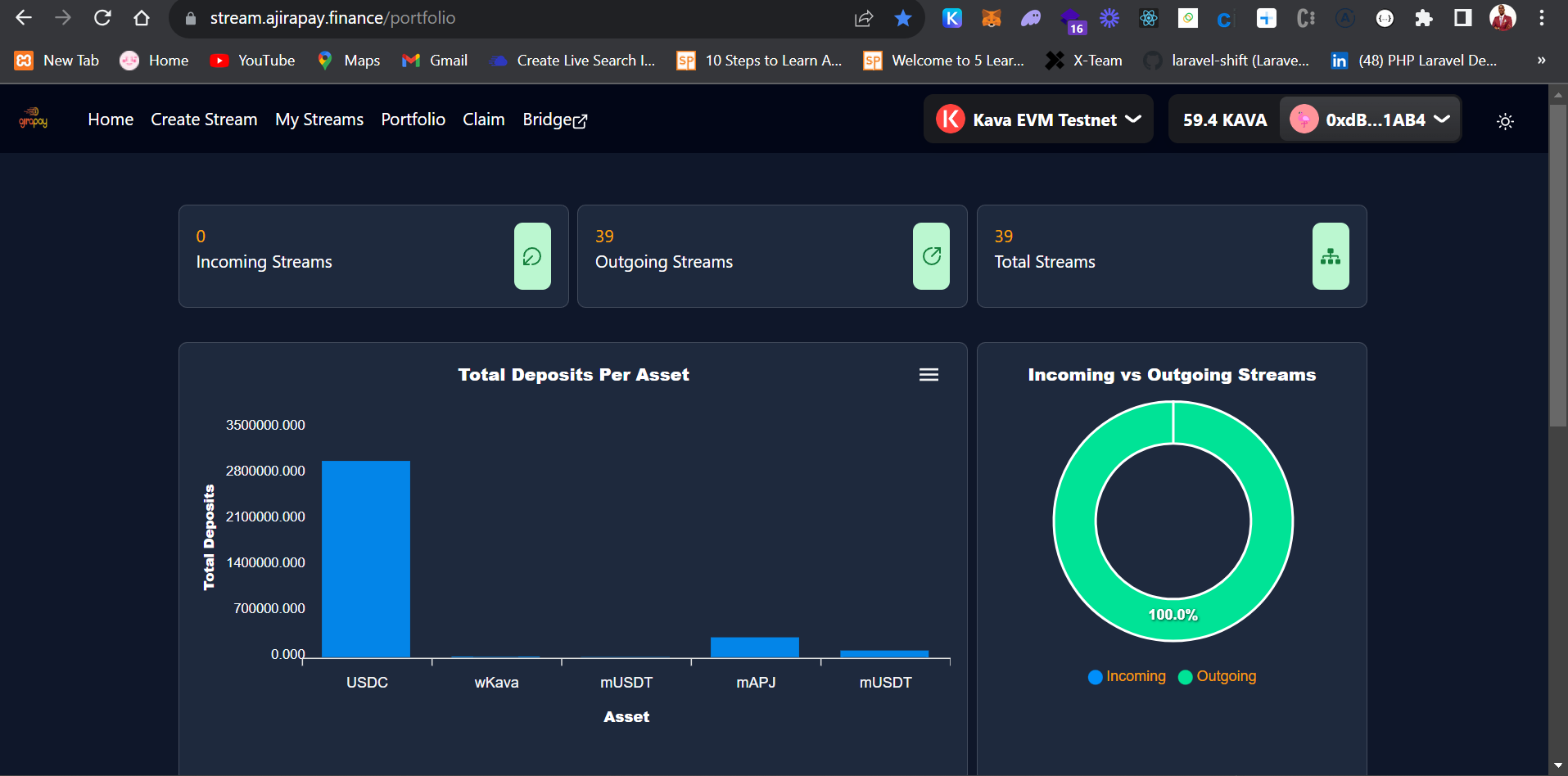Open the Bridge external link
Viewport: 1568px width, 776px height.
point(554,120)
